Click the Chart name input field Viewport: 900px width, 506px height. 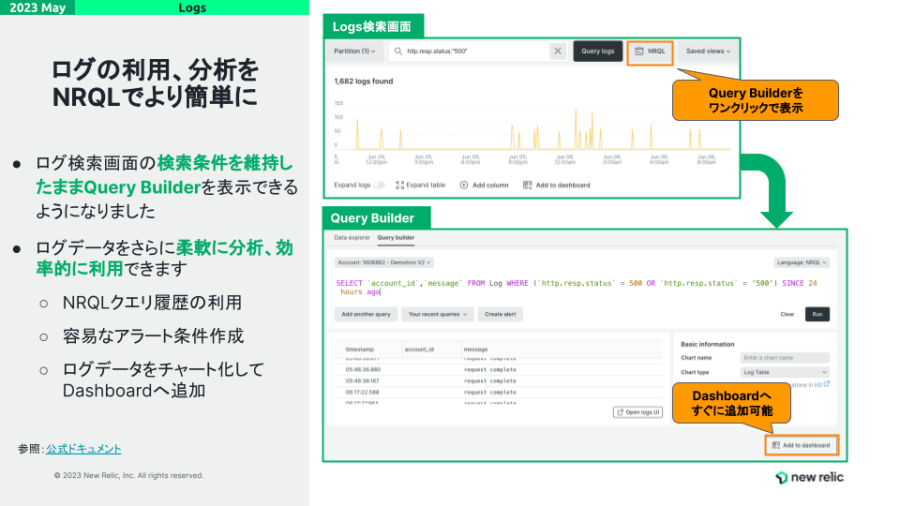tap(785, 357)
